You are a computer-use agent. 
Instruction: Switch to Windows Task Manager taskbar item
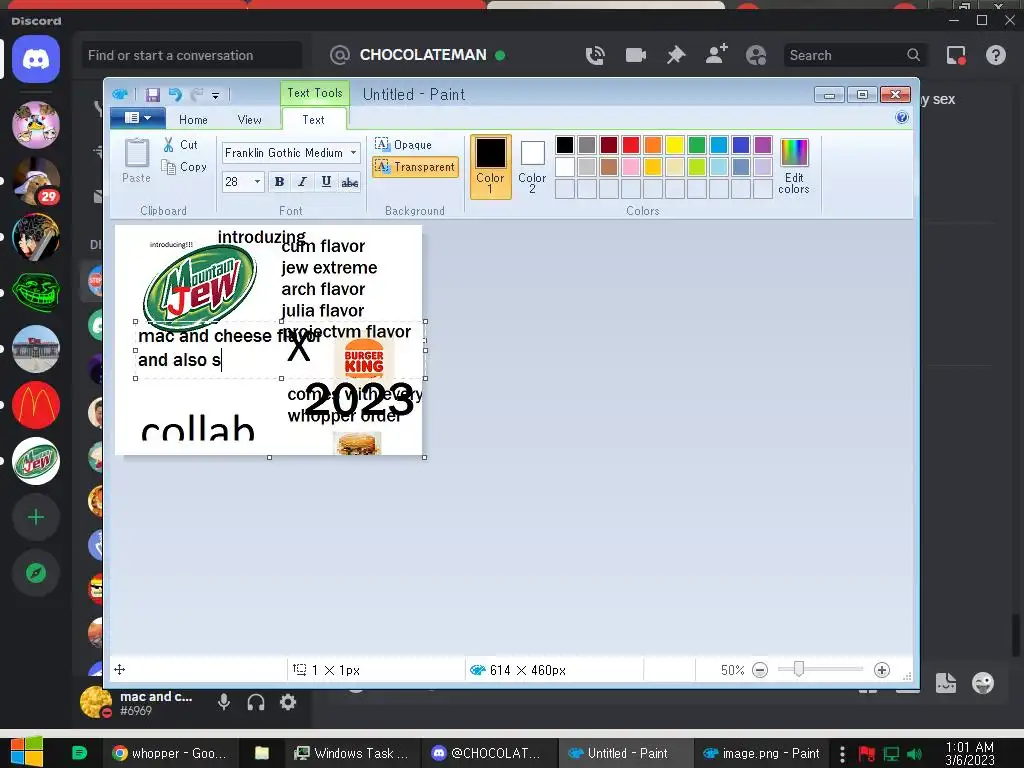tap(351, 753)
